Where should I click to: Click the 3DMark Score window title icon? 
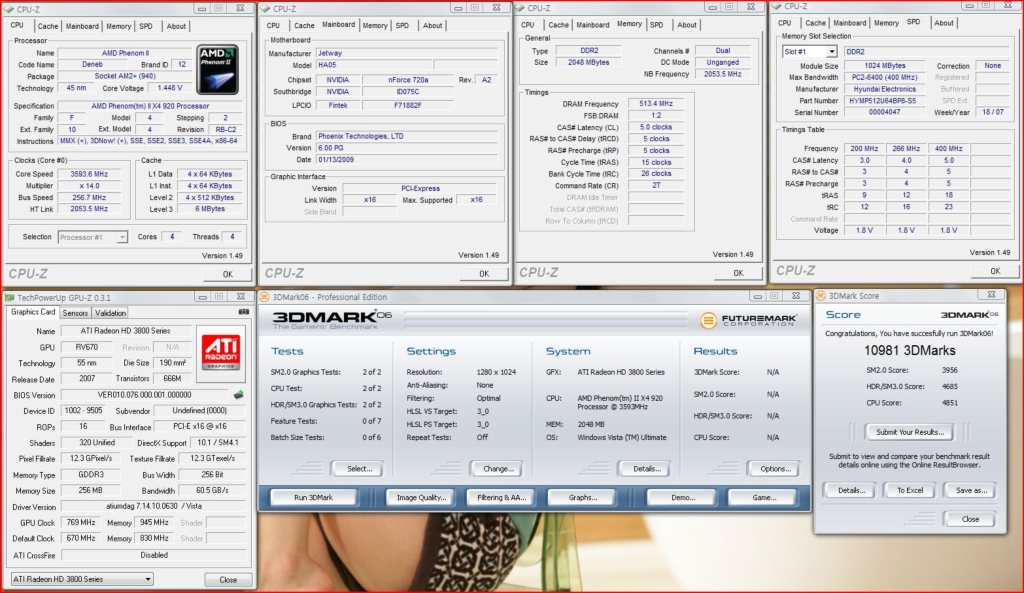822,296
